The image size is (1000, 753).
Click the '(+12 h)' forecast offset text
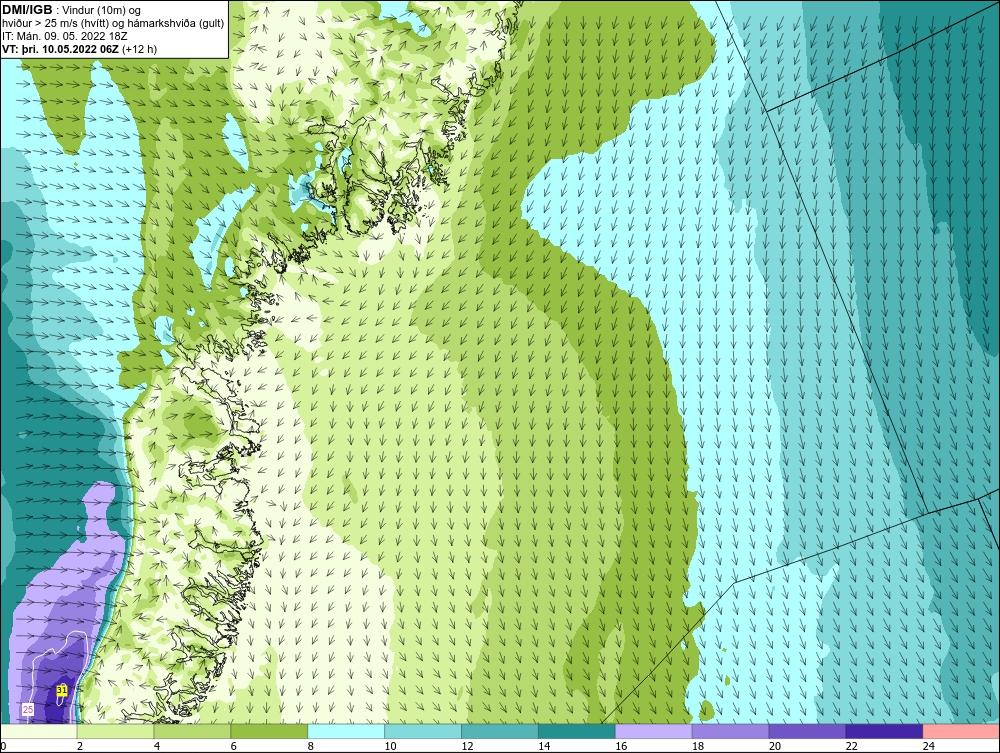(140, 48)
